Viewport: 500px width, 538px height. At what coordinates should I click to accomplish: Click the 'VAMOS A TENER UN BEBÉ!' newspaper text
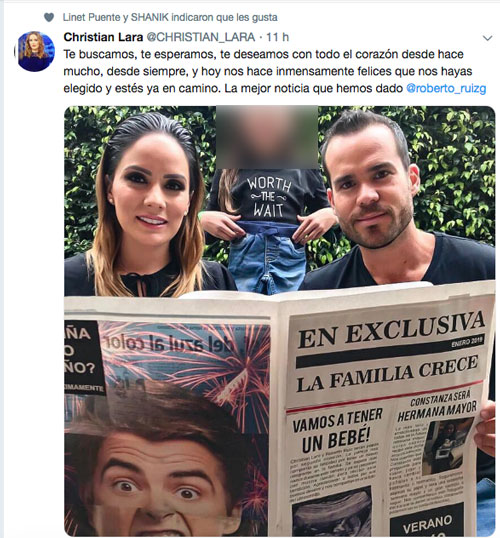coord(336,430)
